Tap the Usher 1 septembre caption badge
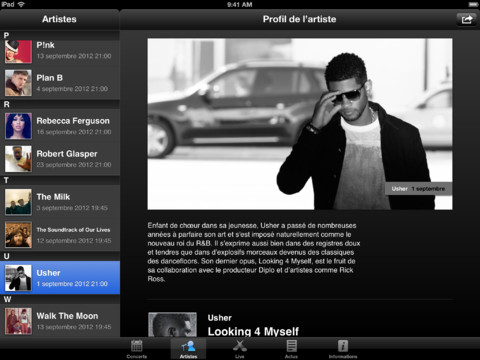480x360 pixels. pyautogui.click(x=418, y=189)
